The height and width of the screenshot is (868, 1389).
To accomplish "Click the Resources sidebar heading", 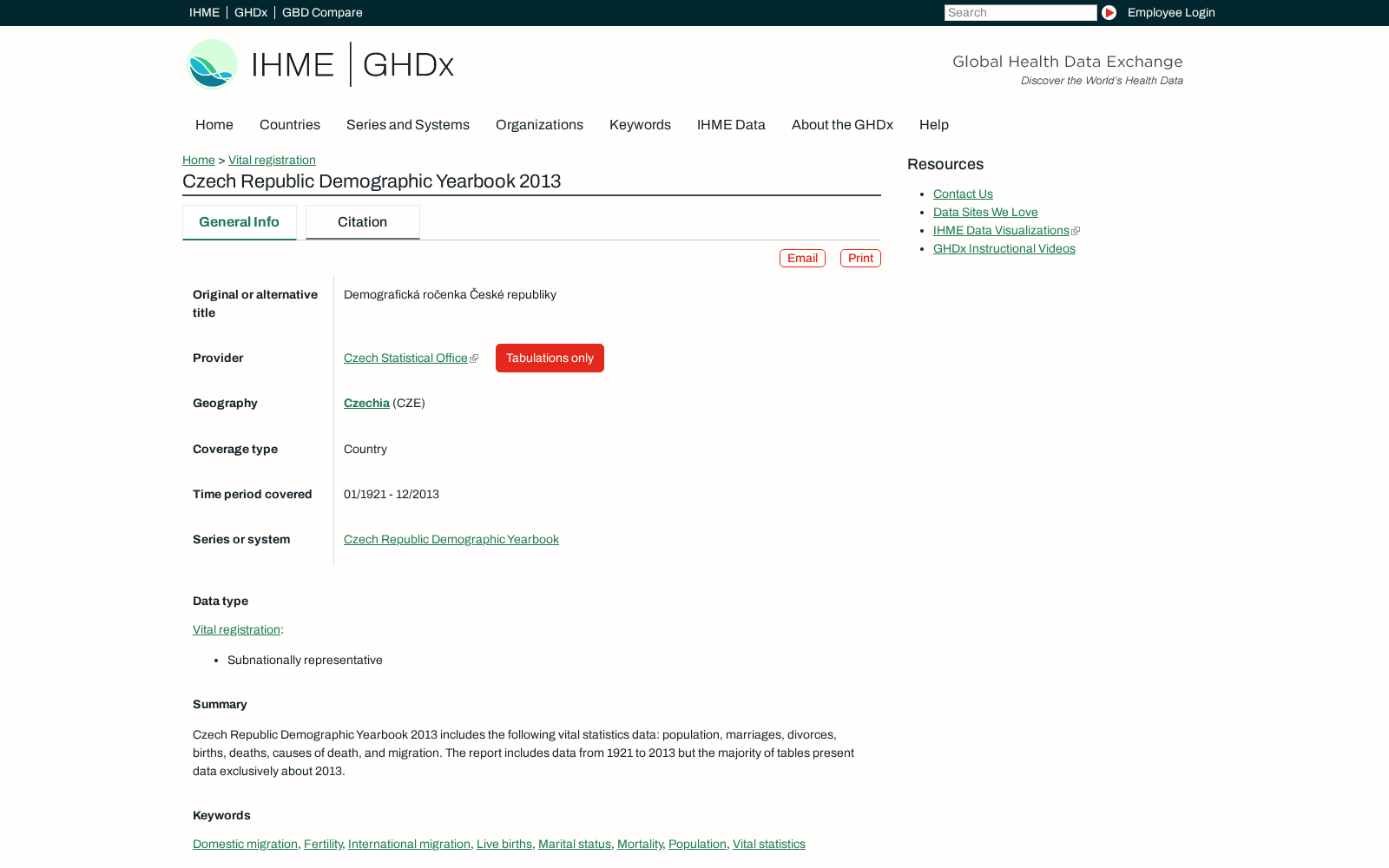I will [x=945, y=165].
